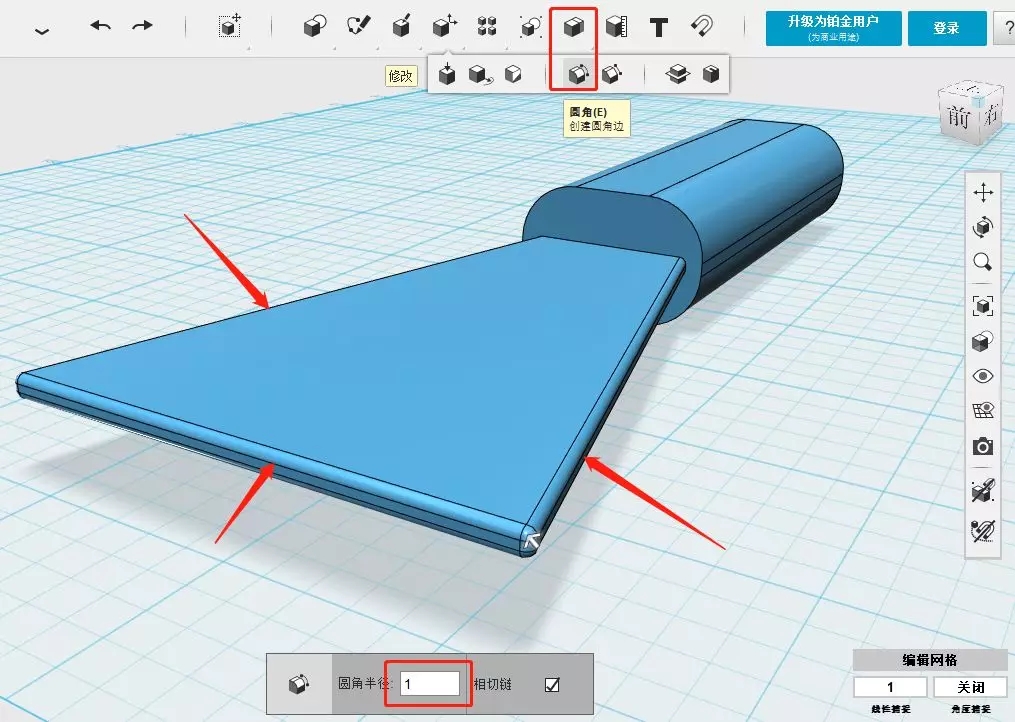Toggle visibility with the eye icon
This screenshot has height=722, width=1015.
[983, 376]
